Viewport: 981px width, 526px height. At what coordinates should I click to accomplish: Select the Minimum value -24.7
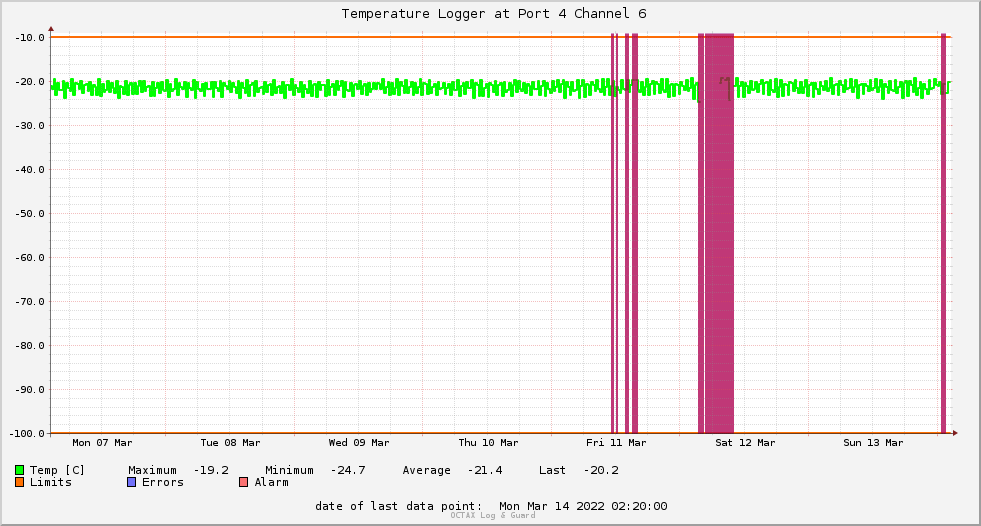point(348,470)
